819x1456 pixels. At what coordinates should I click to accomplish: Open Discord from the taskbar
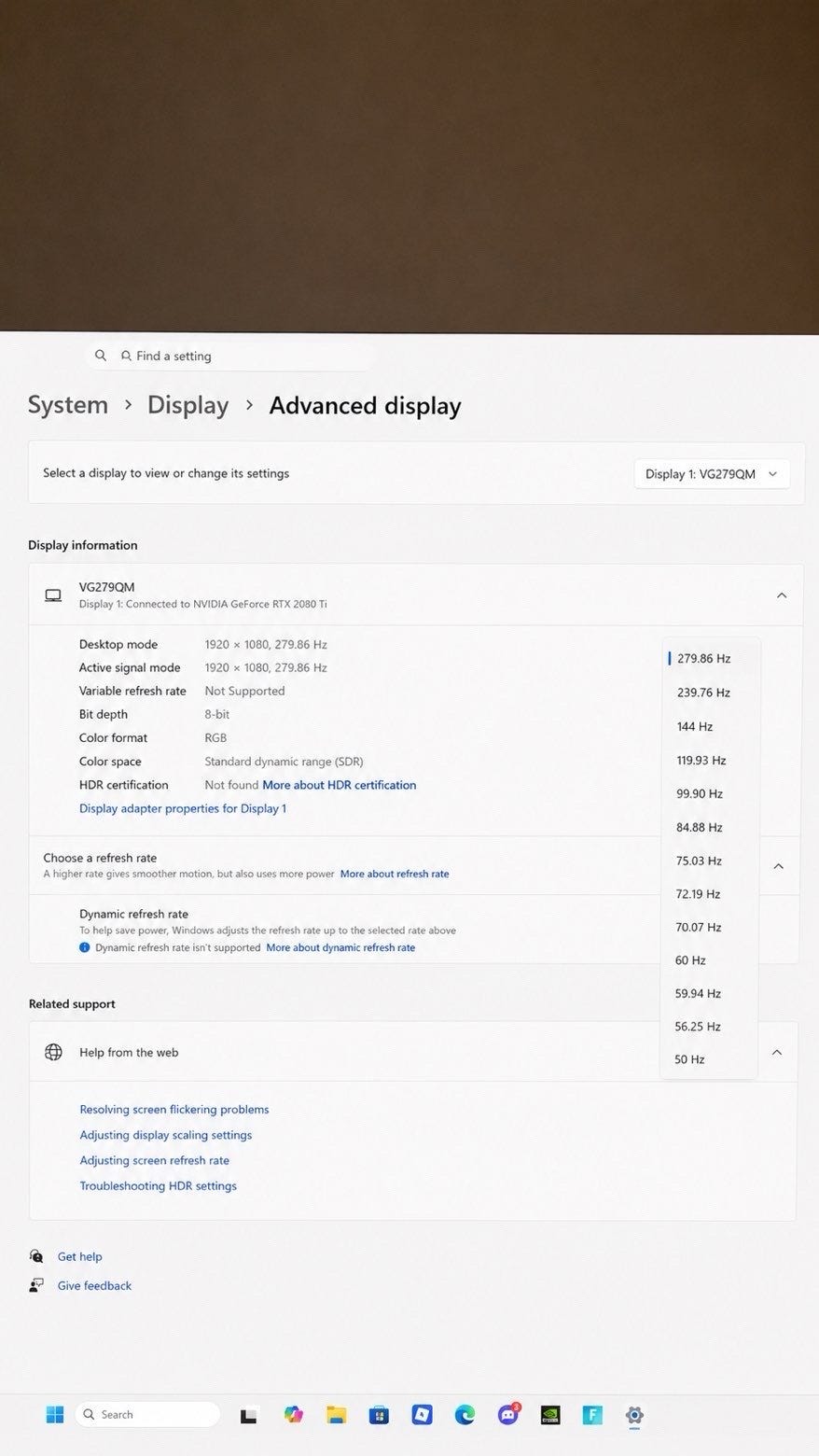[x=507, y=1415]
